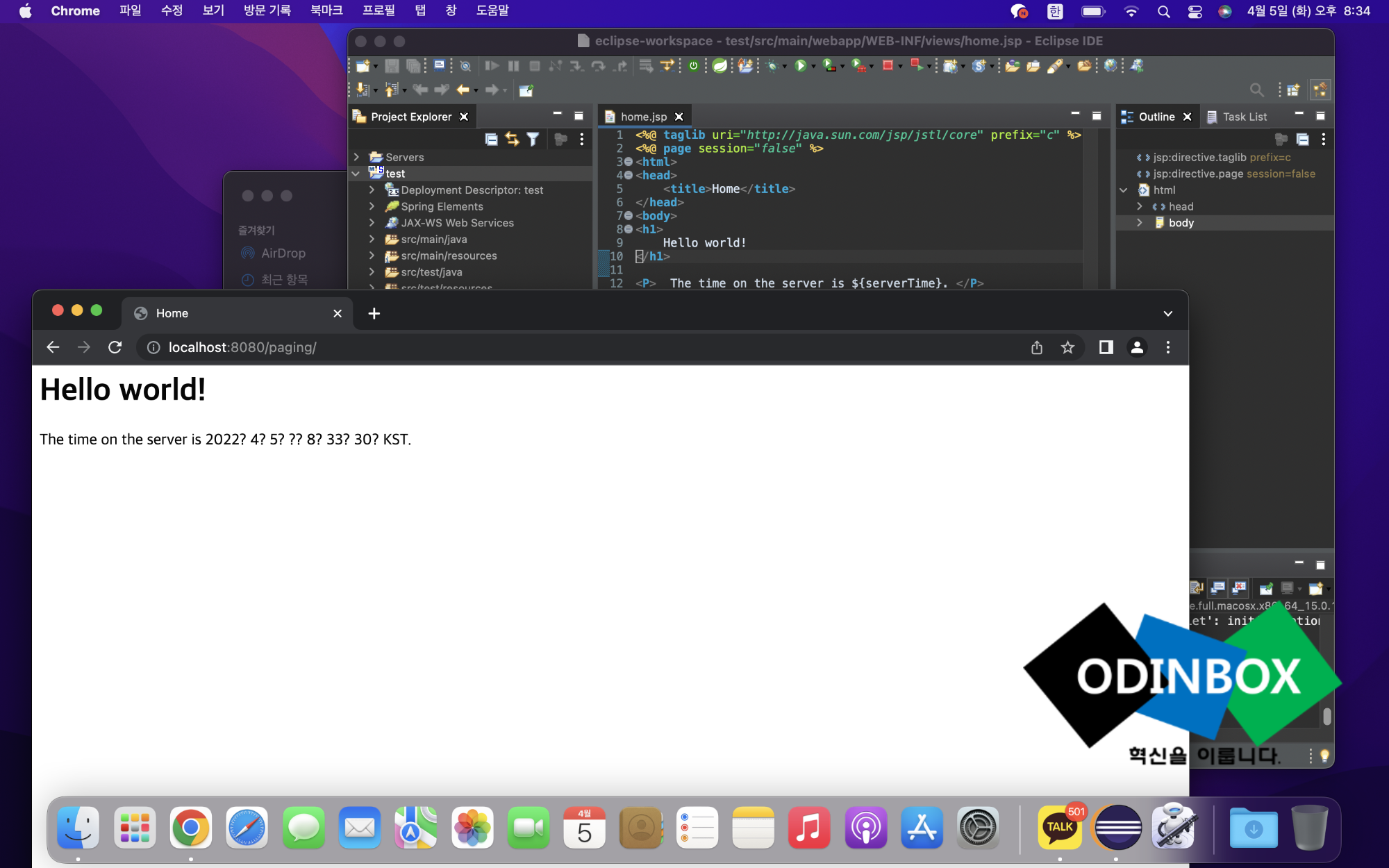
Task: Click the green Run toolbar button
Action: click(800, 66)
